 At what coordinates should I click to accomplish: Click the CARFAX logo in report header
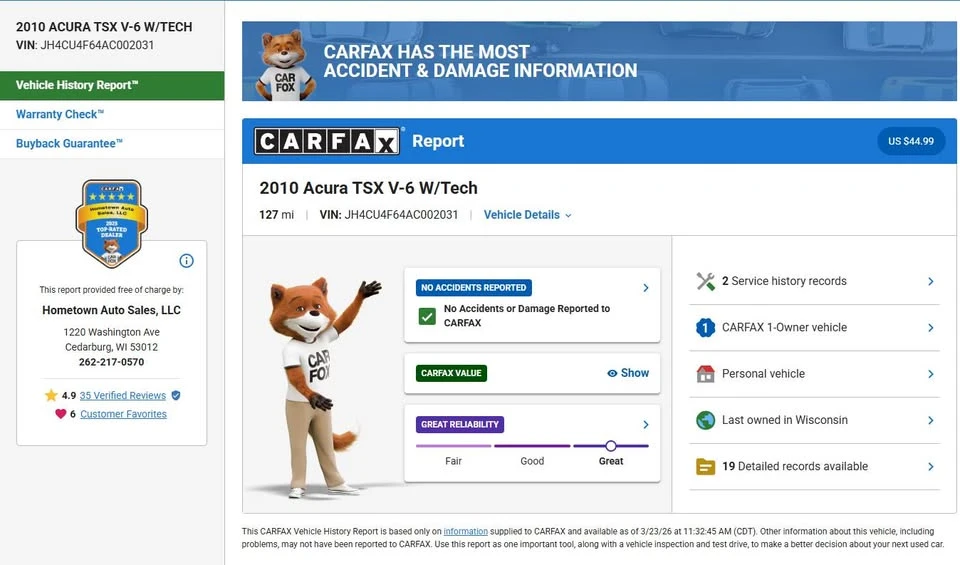[x=327, y=141]
